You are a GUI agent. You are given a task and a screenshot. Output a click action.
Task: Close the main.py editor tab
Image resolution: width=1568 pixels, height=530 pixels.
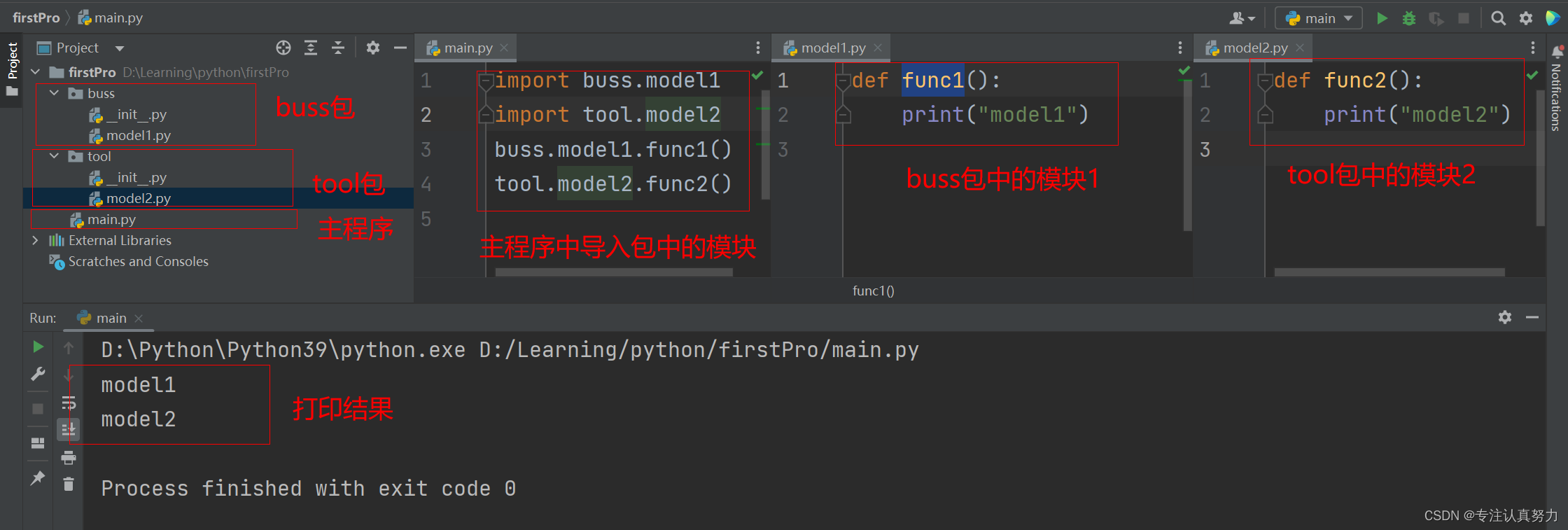tap(504, 48)
